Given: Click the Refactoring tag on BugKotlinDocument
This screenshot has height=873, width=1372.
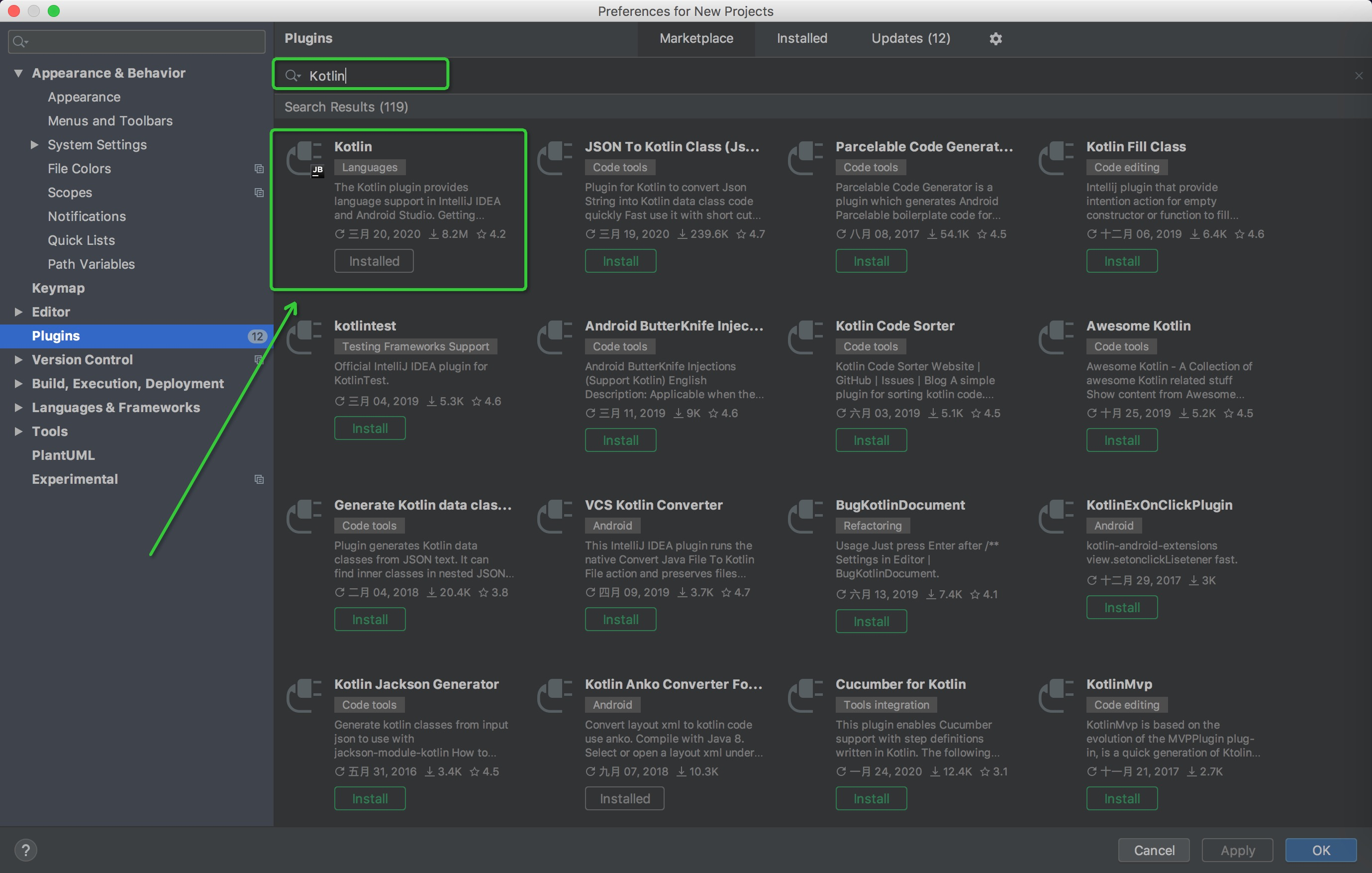Looking at the screenshot, I should (873, 525).
